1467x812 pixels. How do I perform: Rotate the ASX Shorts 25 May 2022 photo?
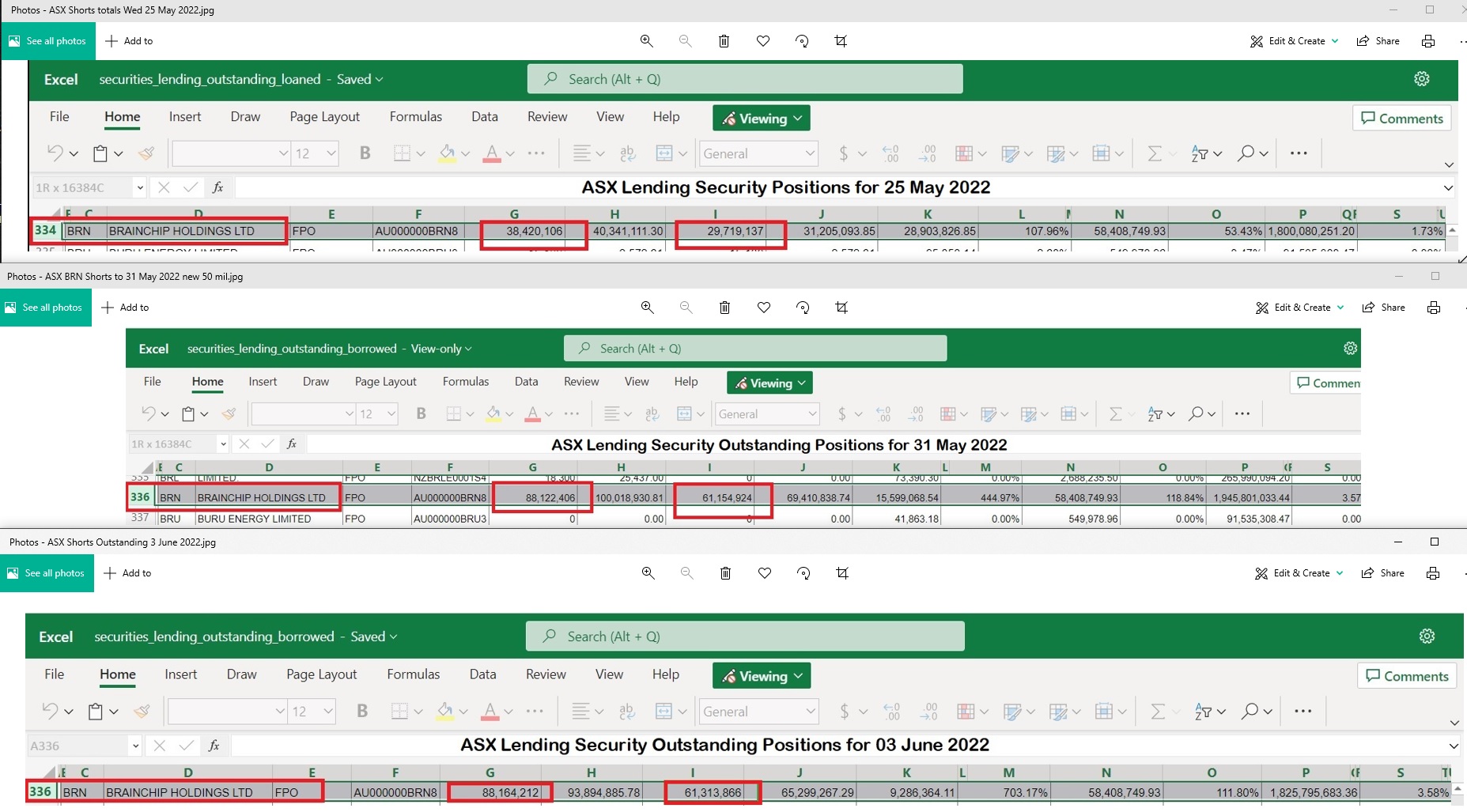click(802, 41)
